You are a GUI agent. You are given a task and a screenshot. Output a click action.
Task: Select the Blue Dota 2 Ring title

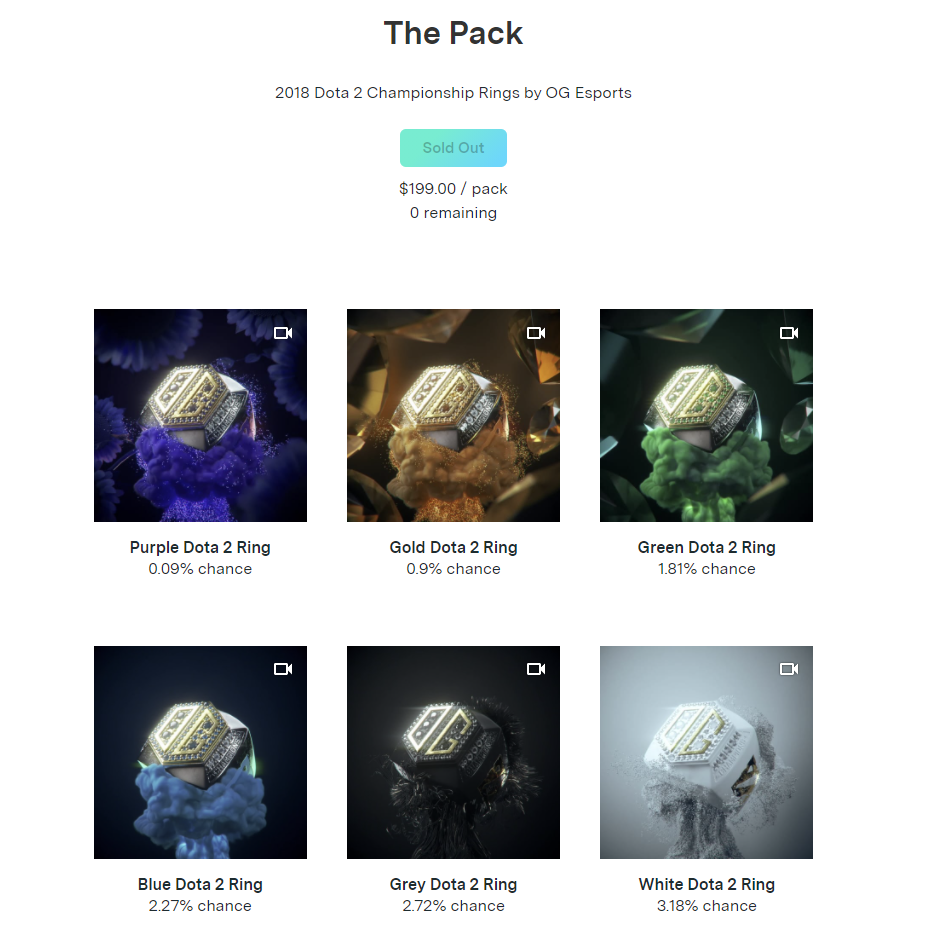click(x=200, y=884)
